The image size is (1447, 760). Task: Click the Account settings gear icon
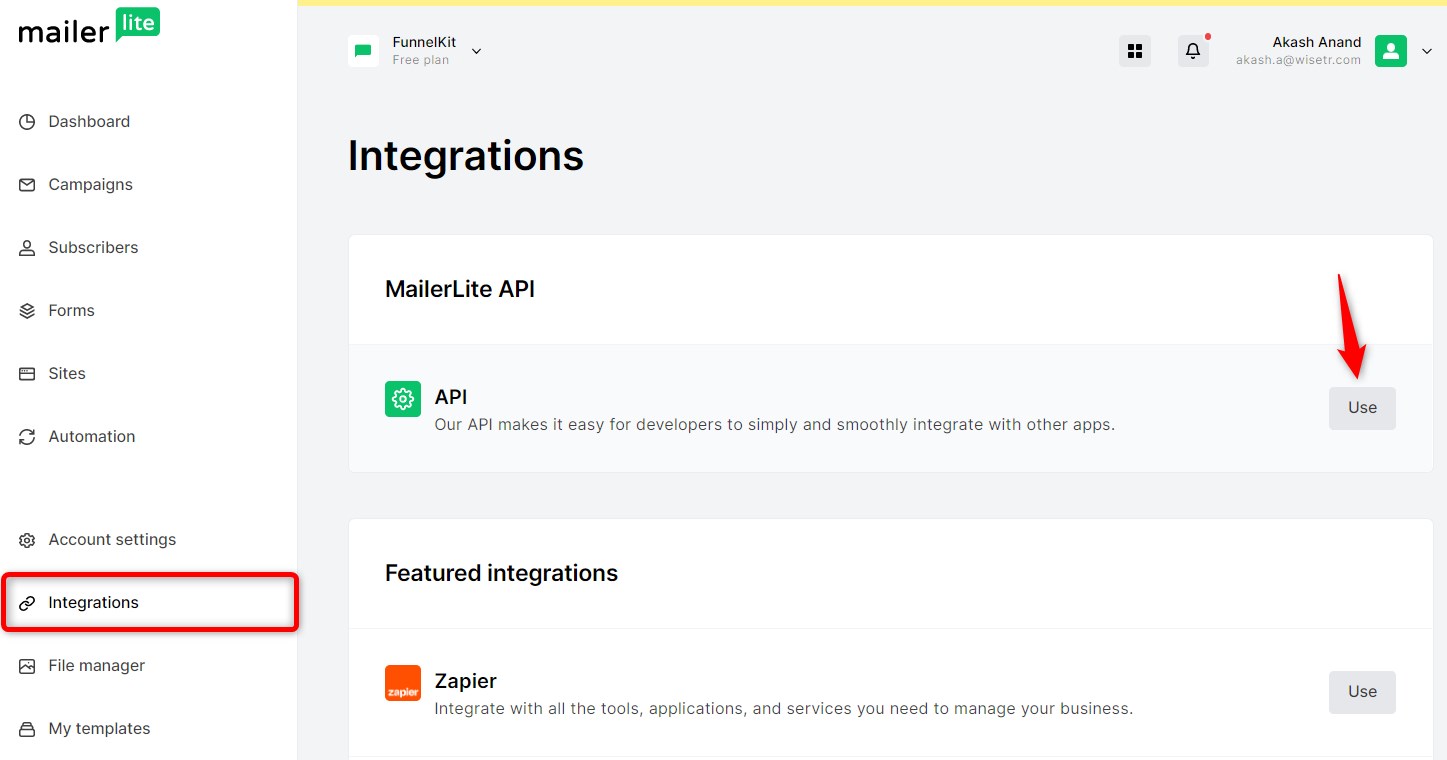pos(27,540)
